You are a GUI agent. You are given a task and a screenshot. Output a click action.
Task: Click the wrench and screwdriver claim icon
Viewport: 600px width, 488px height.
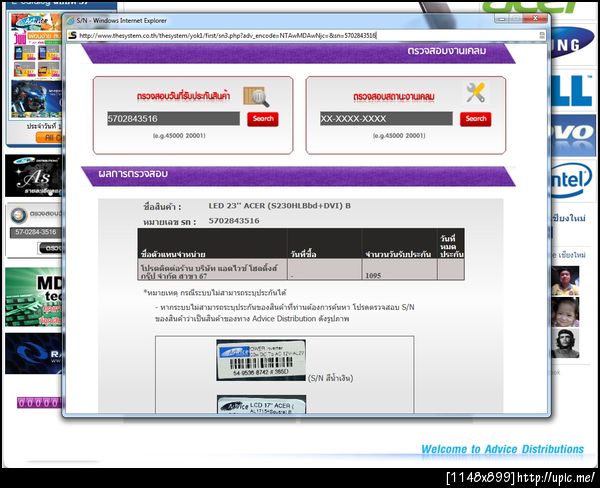476,92
